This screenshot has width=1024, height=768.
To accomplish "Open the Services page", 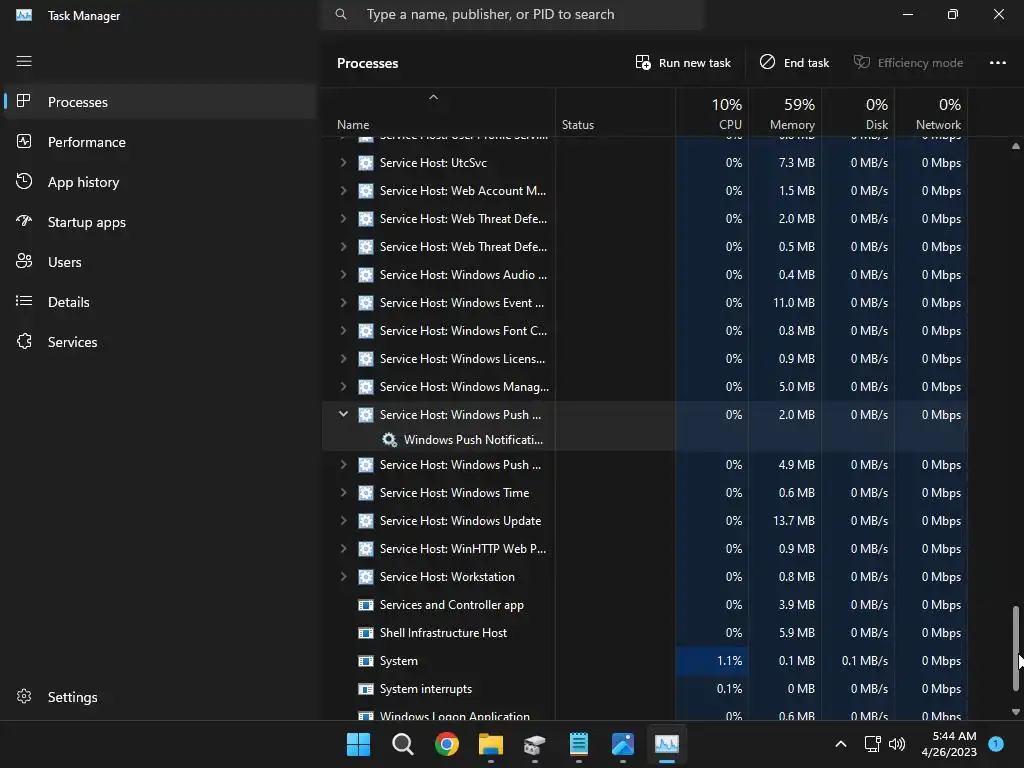I will (x=159, y=342).
